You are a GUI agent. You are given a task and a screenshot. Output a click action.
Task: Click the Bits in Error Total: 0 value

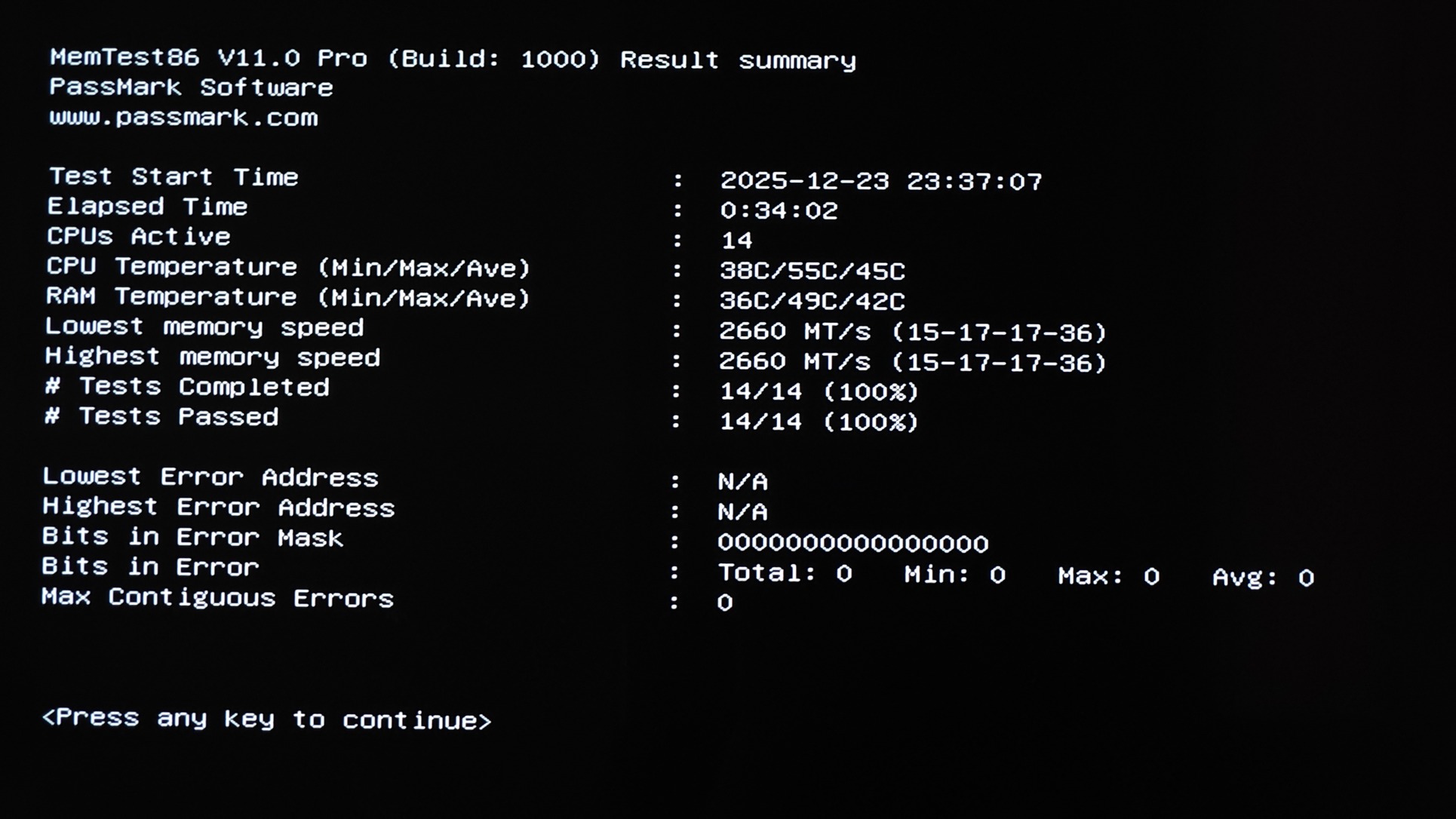pos(785,573)
